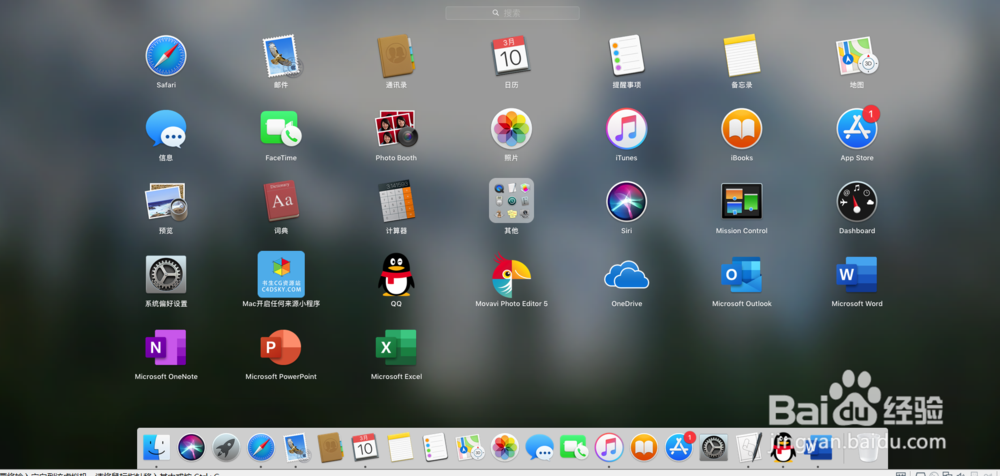Open App Store icon in the Dock
This screenshot has width=1000, height=476.
679,447
